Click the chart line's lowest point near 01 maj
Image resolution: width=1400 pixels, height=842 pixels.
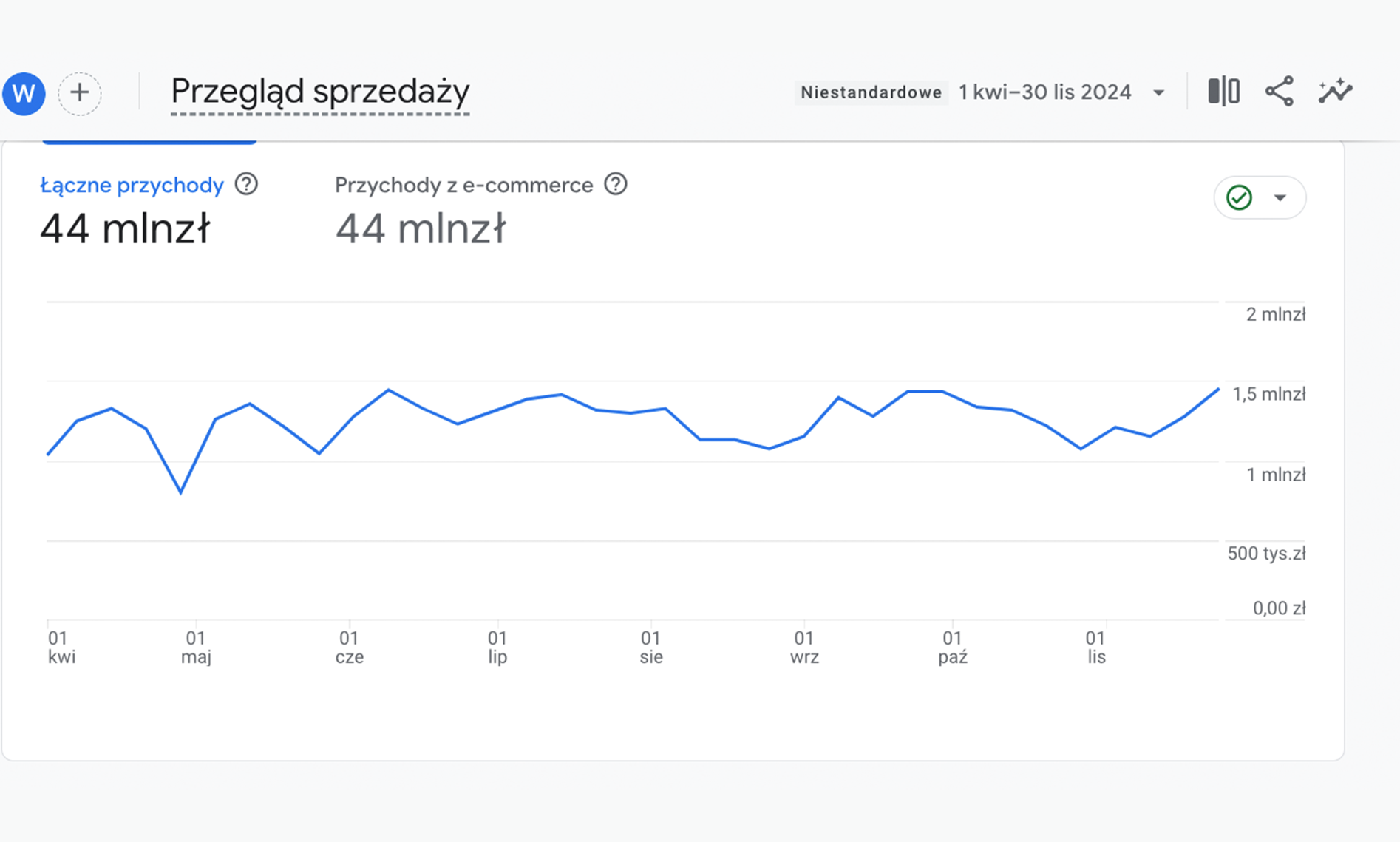click(181, 492)
